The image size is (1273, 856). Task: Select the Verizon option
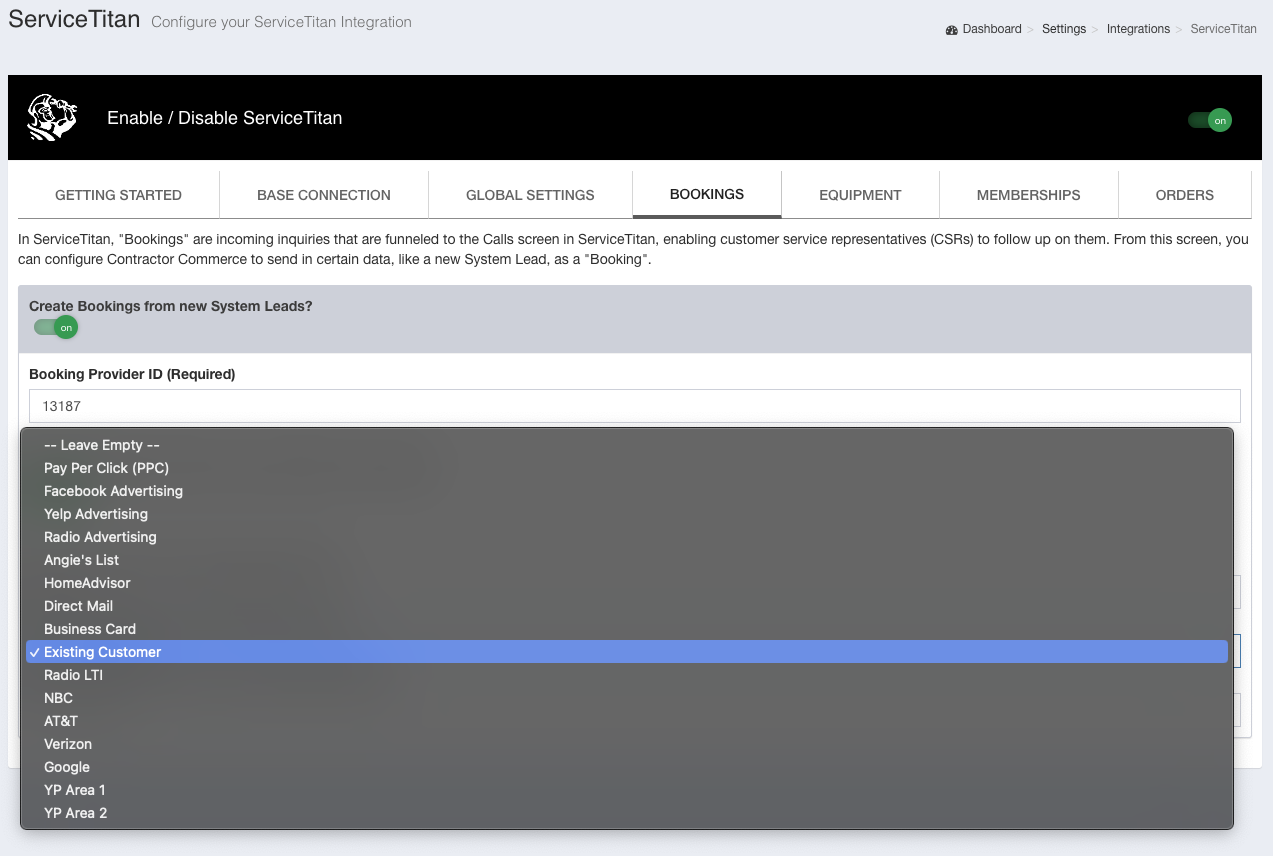(x=627, y=744)
